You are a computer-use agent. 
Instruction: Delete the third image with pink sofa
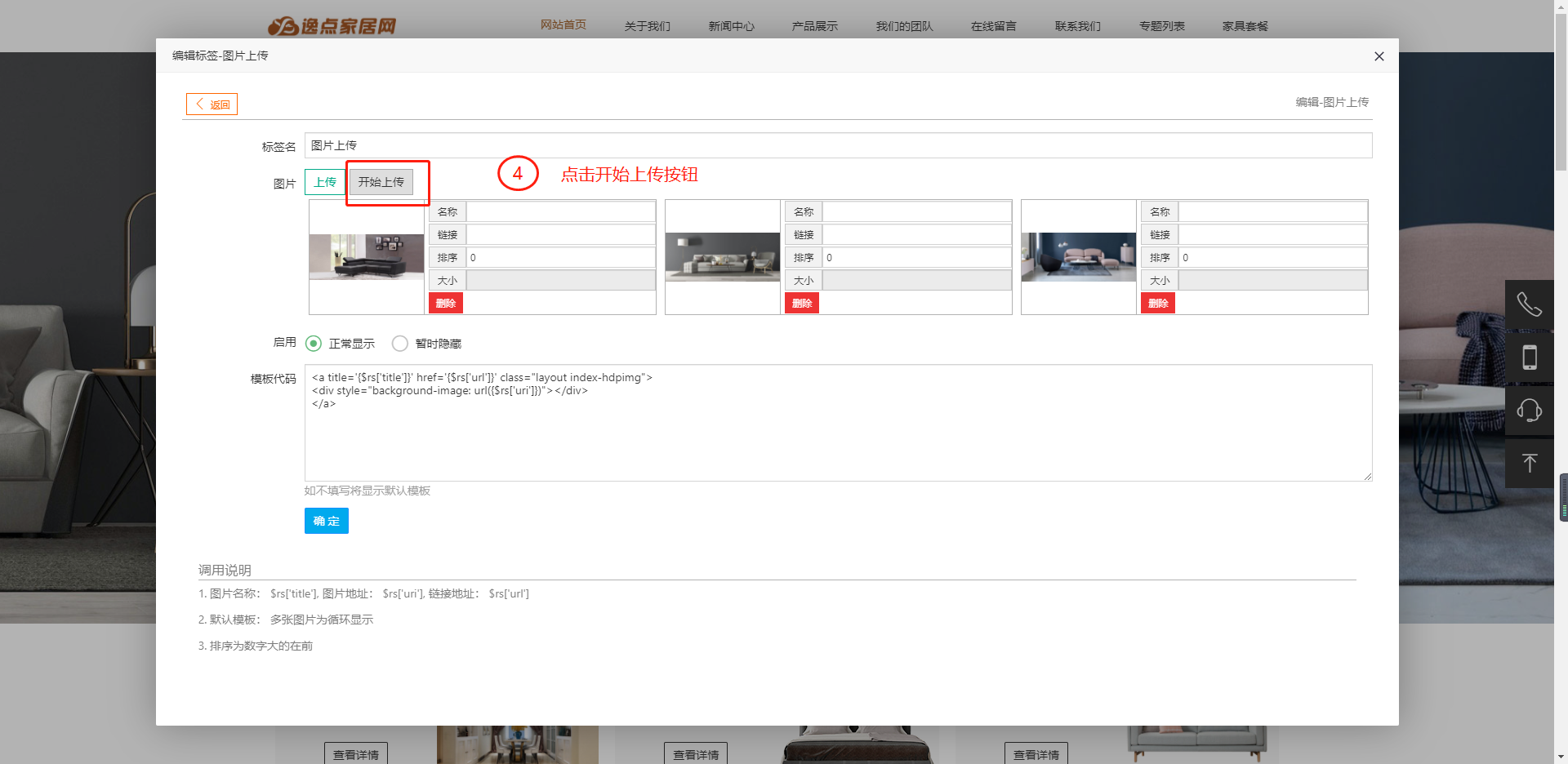[1158, 304]
